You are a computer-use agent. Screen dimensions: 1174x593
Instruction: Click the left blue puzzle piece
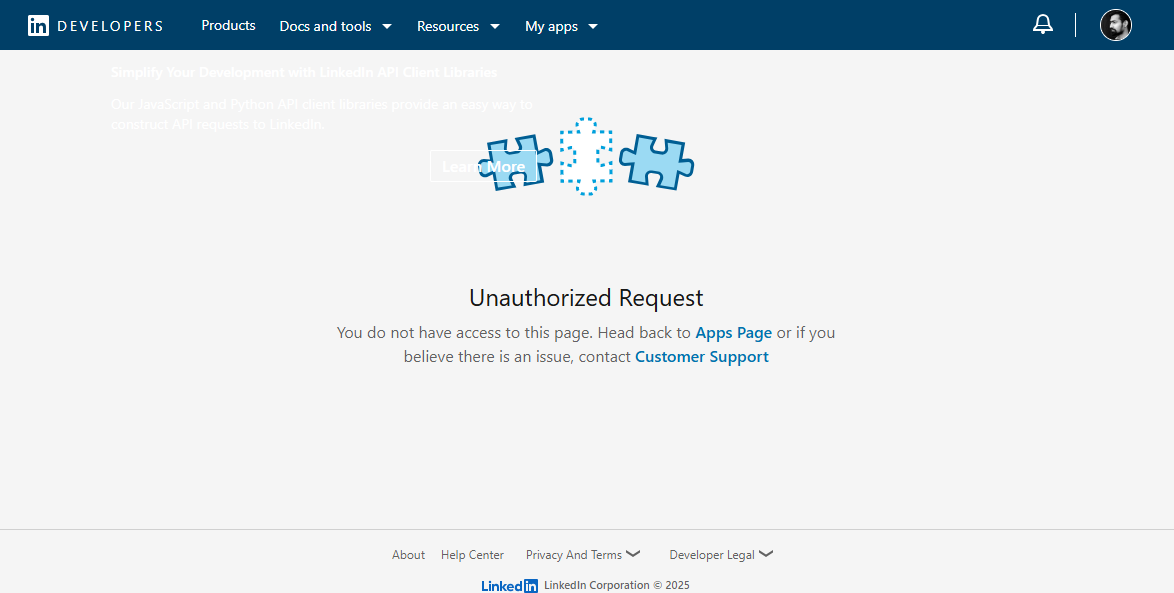(518, 164)
